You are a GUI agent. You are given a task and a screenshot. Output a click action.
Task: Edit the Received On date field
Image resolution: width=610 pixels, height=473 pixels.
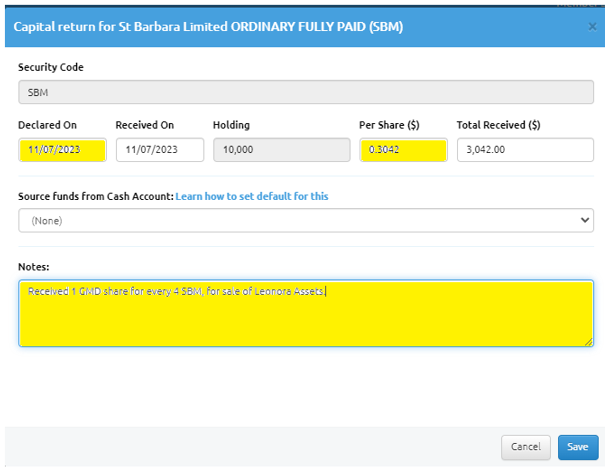coord(160,150)
